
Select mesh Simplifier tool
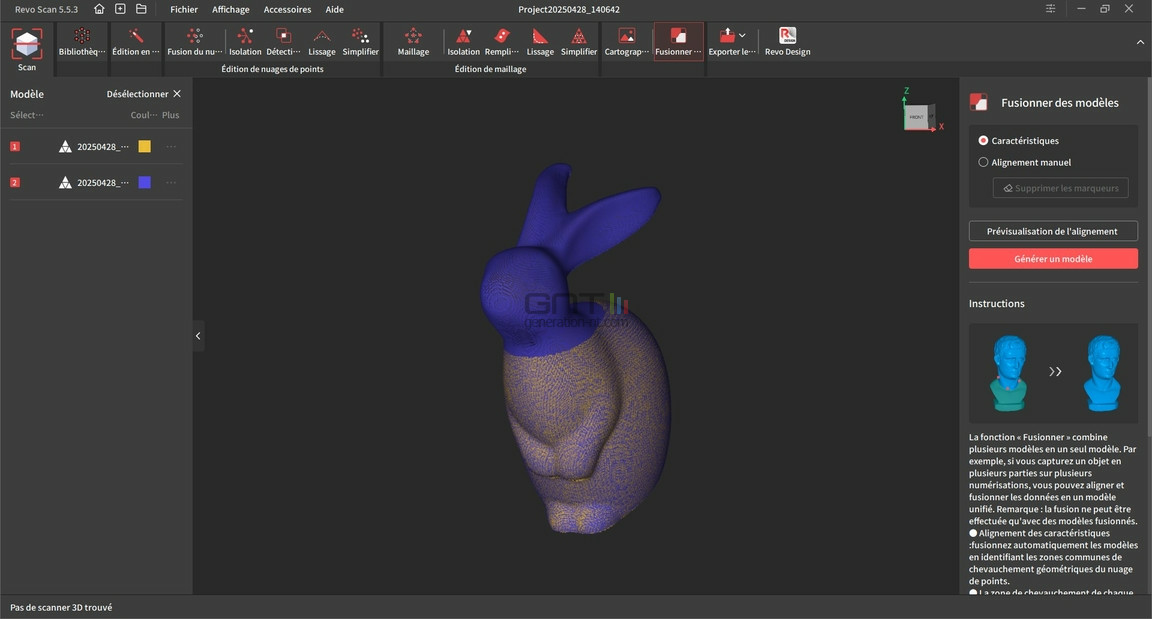[579, 42]
